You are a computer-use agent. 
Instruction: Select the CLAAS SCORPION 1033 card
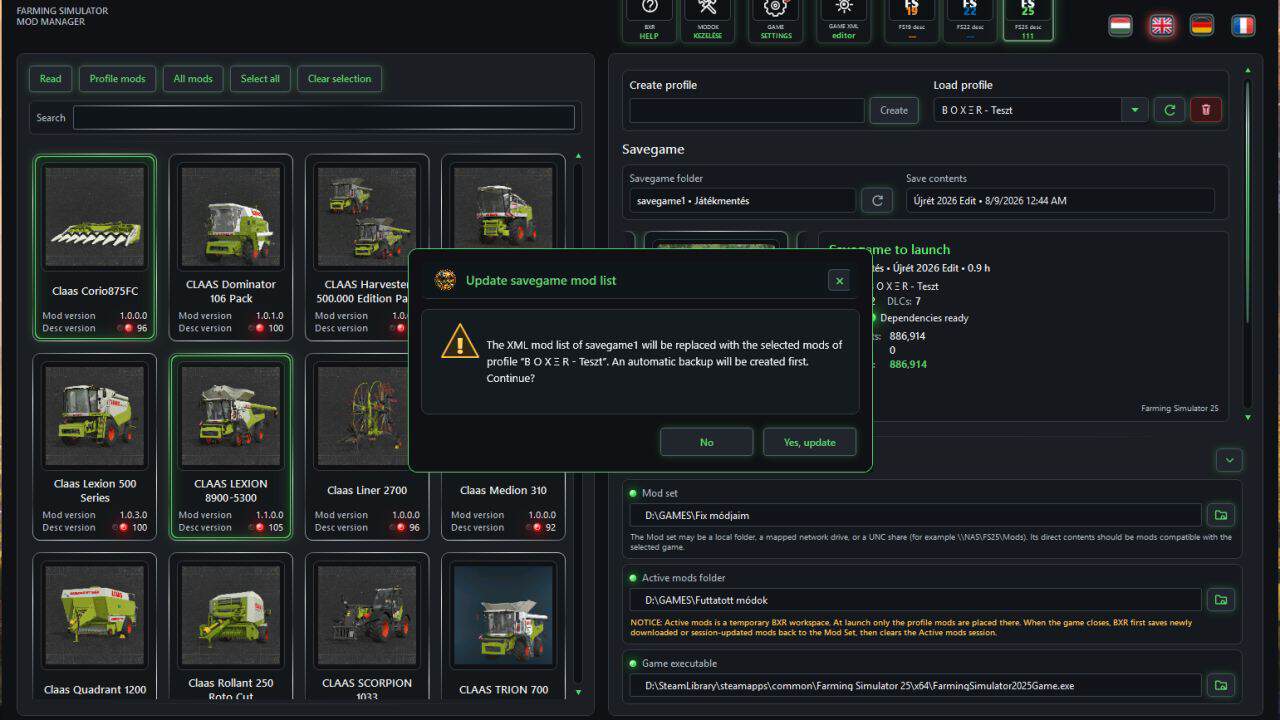(367, 626)
